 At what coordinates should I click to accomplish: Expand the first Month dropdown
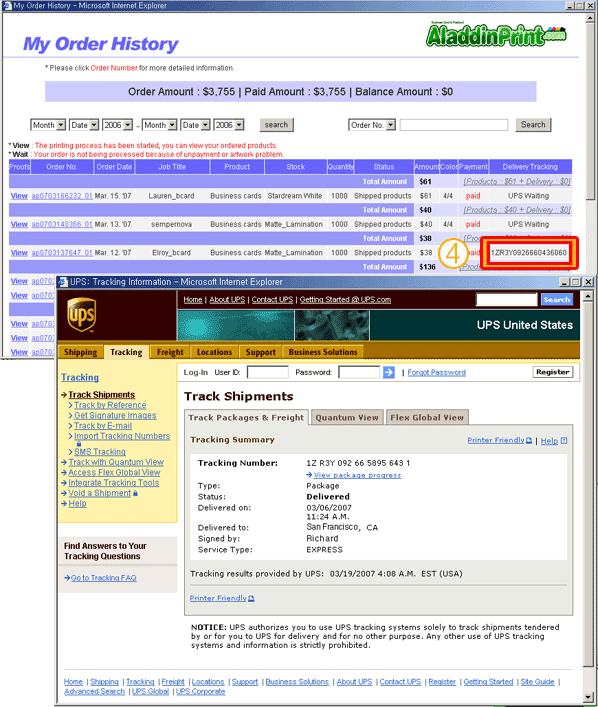point(61,125)
